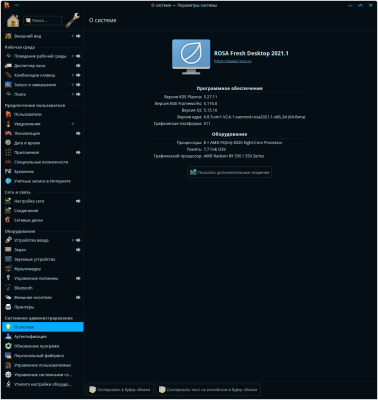The image size is (378, 400).
Task: Focus the Поиск search field
Action: coord(43,20)
